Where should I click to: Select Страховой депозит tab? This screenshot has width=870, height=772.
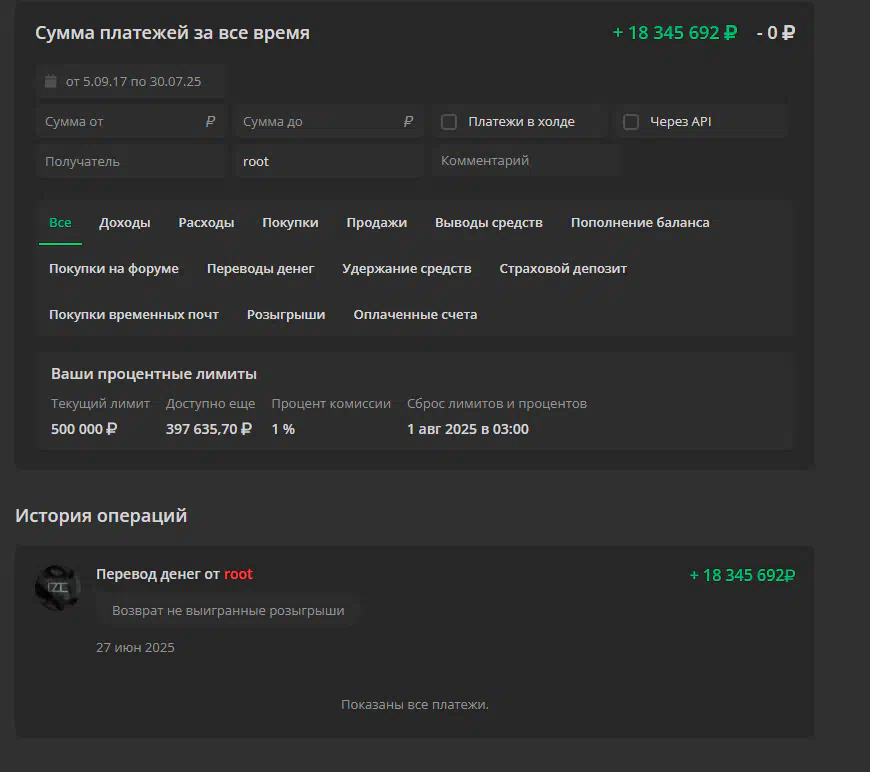(563, 269)
